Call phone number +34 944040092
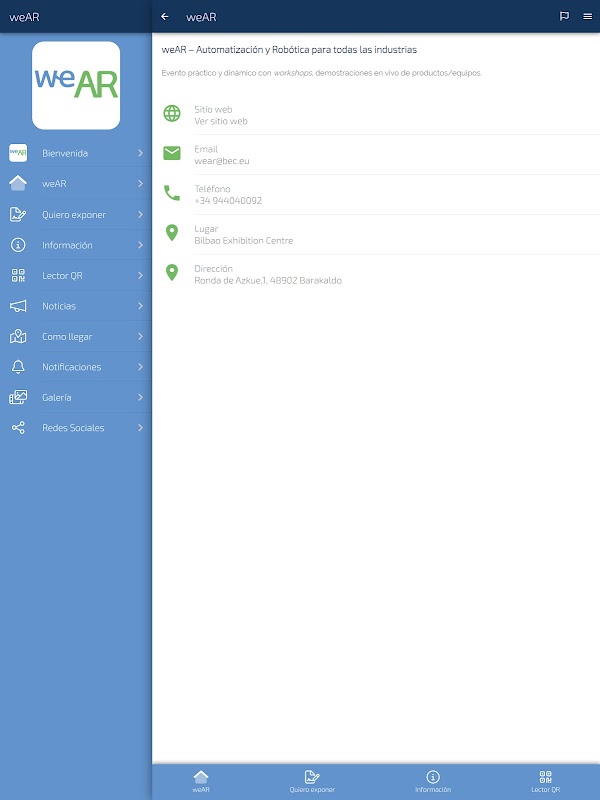Image resolution: width=600 pixels, height=800 pixels. point(228,201)
